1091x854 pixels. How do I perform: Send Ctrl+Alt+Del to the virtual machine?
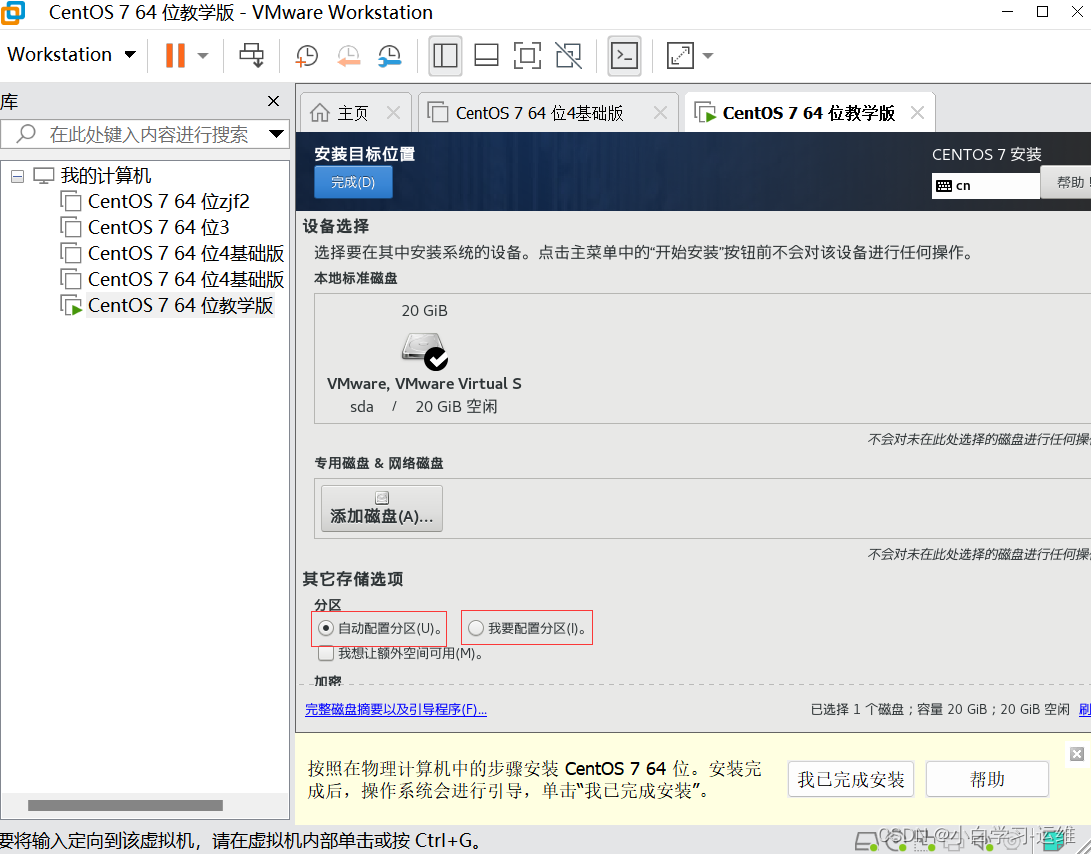(x=251, y=56)
